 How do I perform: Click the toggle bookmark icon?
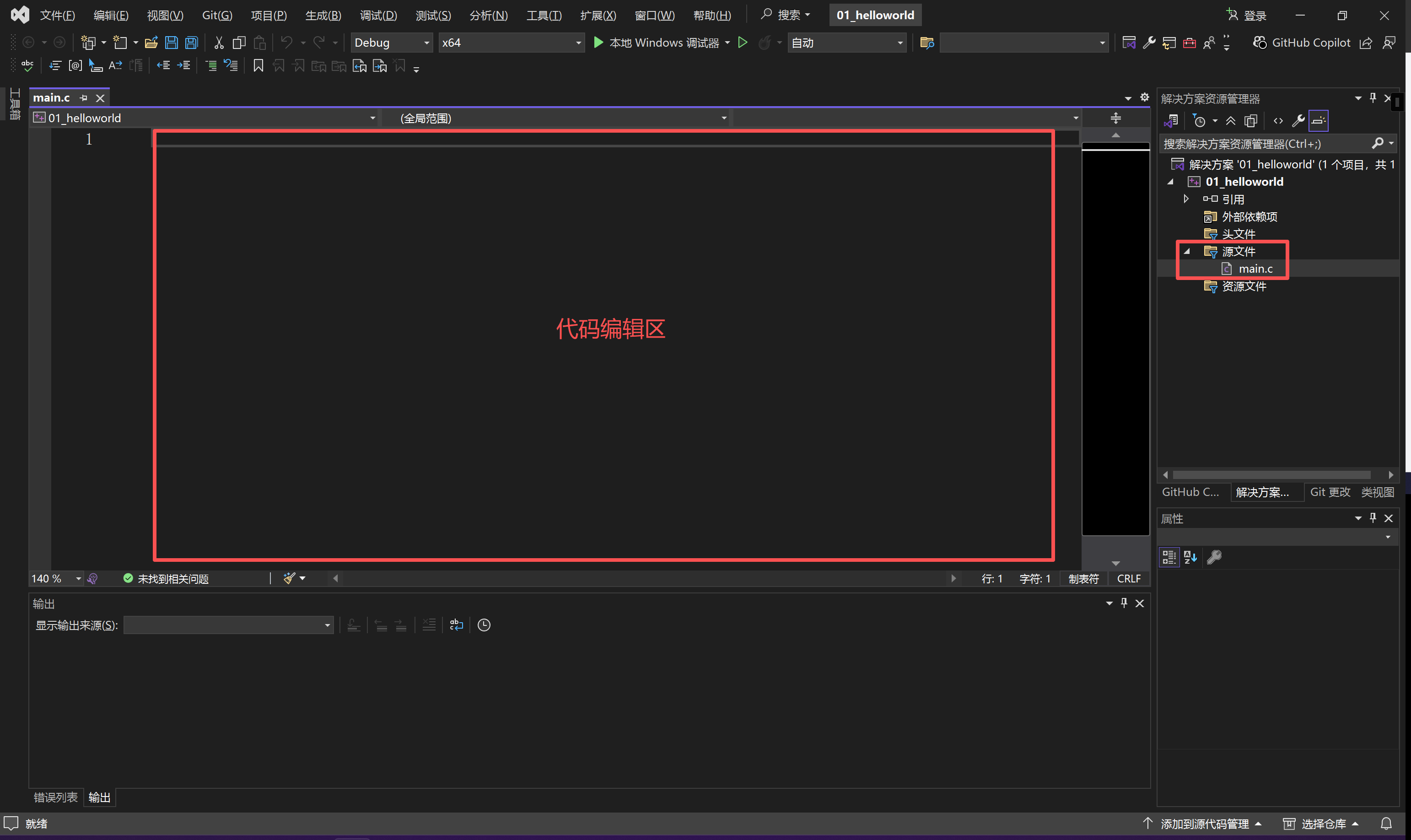258,66
